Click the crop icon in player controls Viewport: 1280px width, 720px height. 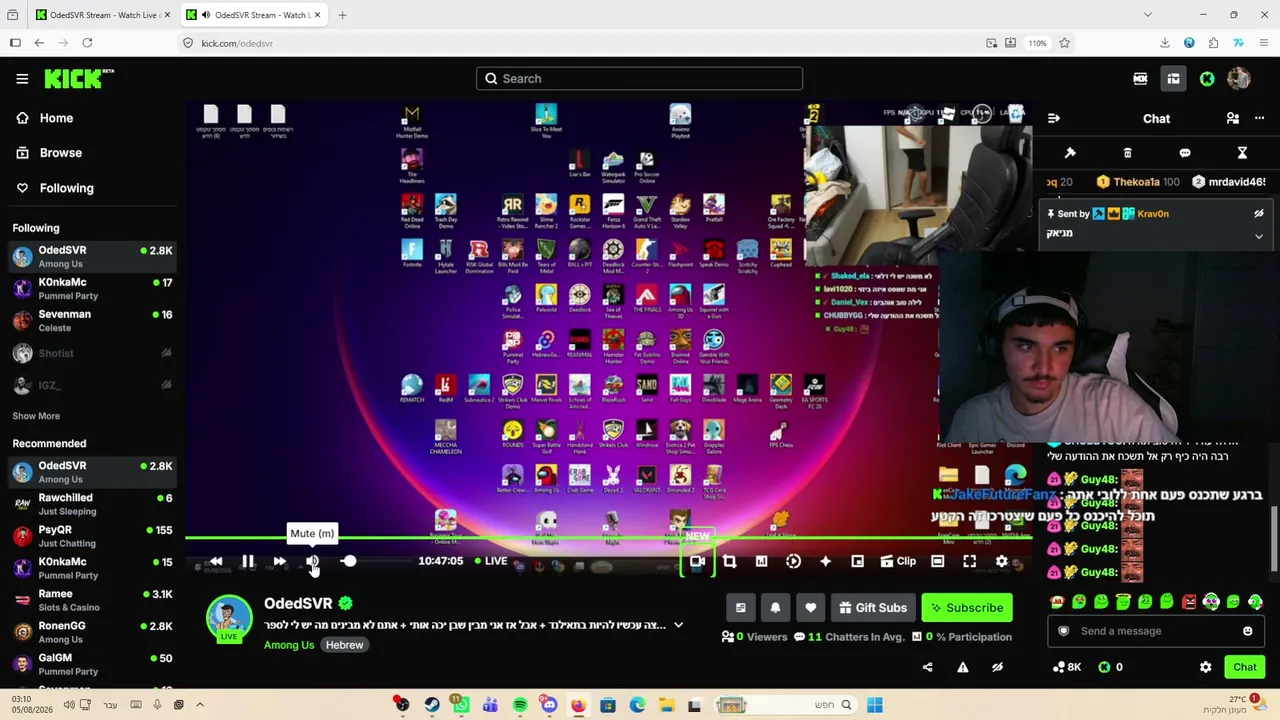[729, 562]
